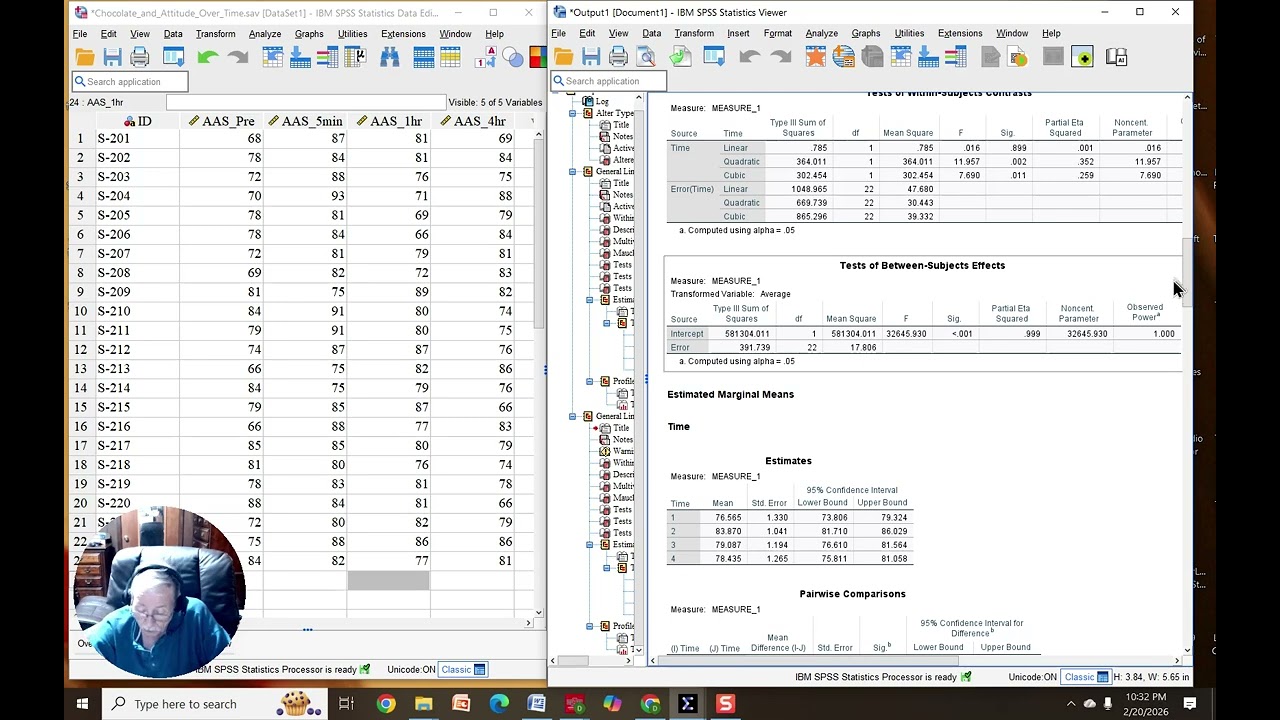
Task: Undo last action in the Data Editor
Action: pyautogui.click(x=208, y=57)
